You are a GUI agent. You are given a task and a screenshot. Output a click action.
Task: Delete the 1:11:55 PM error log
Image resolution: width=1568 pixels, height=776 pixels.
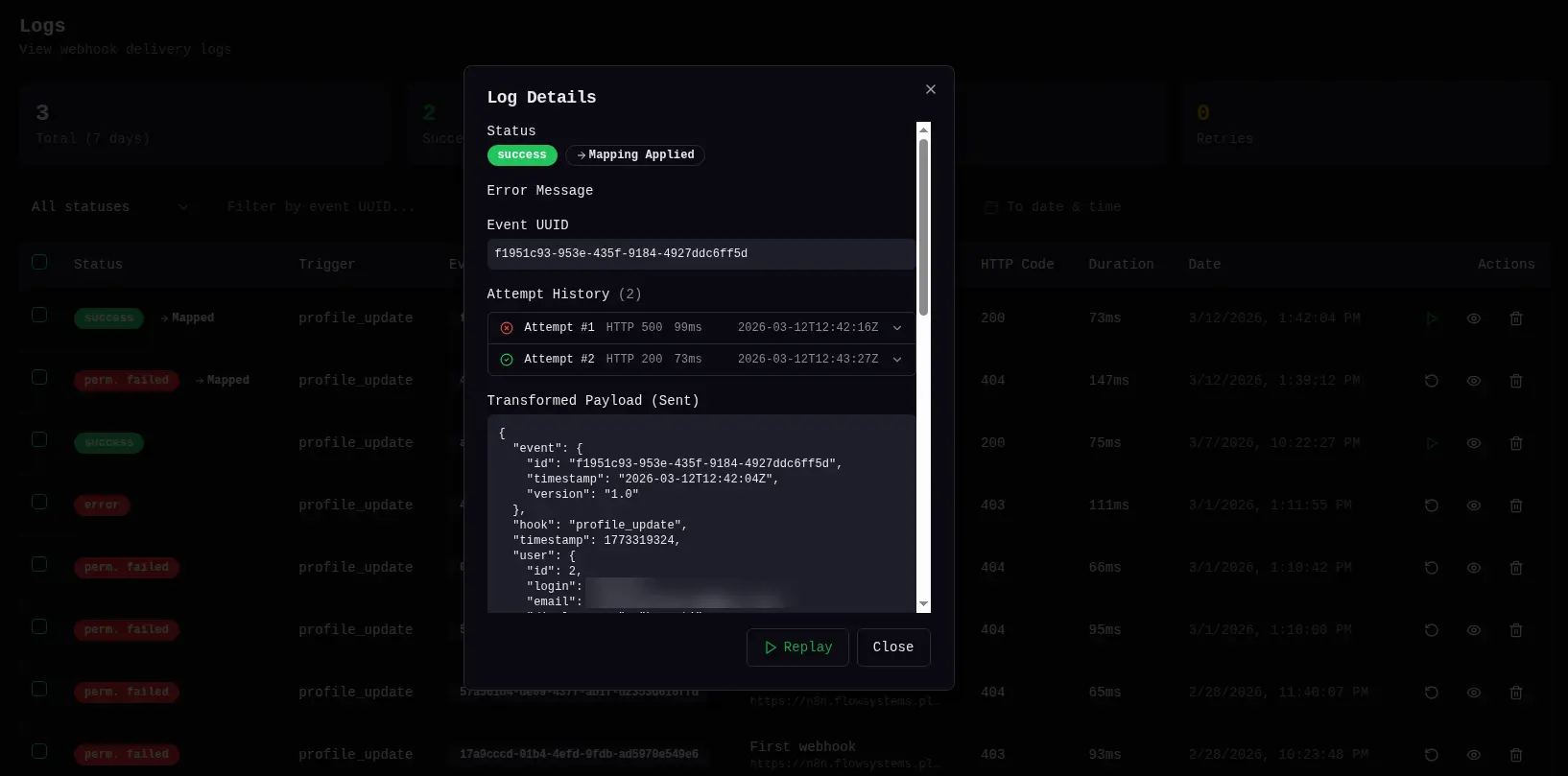click(x=1516, y=506)
